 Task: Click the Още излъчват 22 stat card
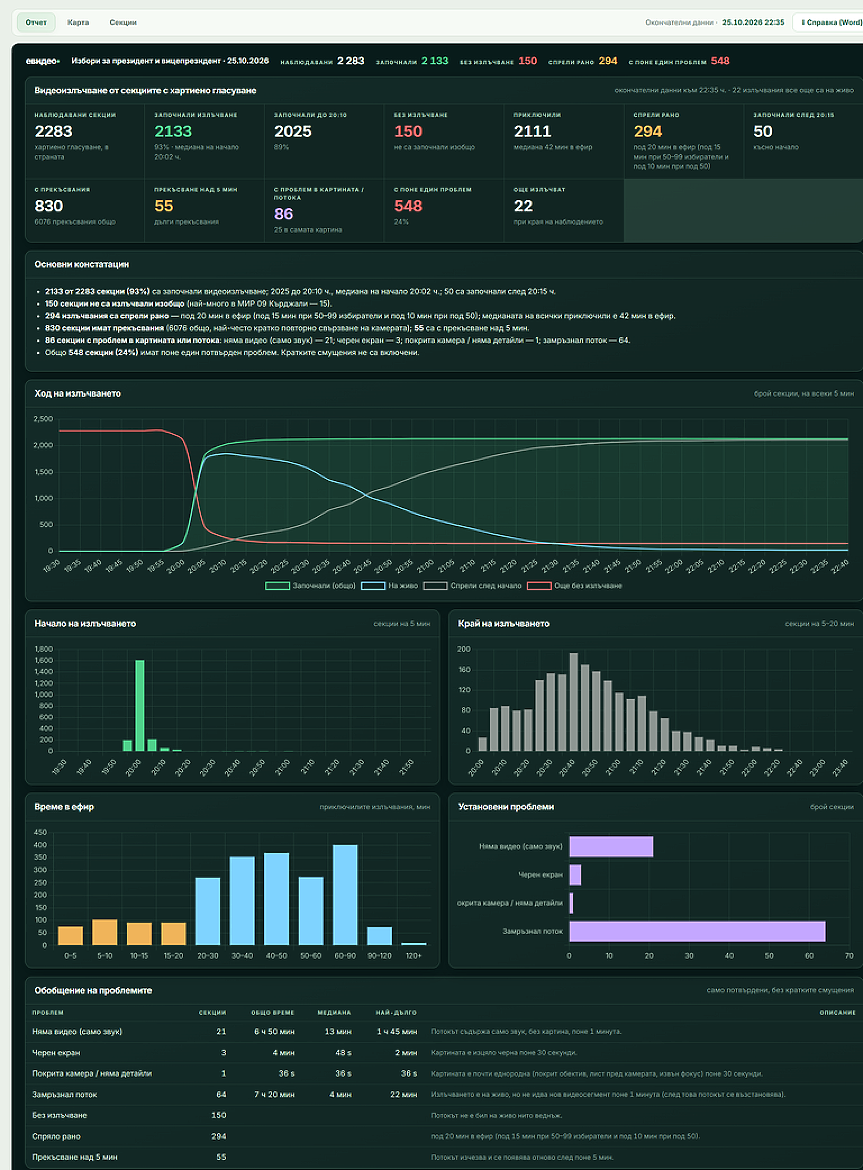pyautogui.click(x=564, y=210)
